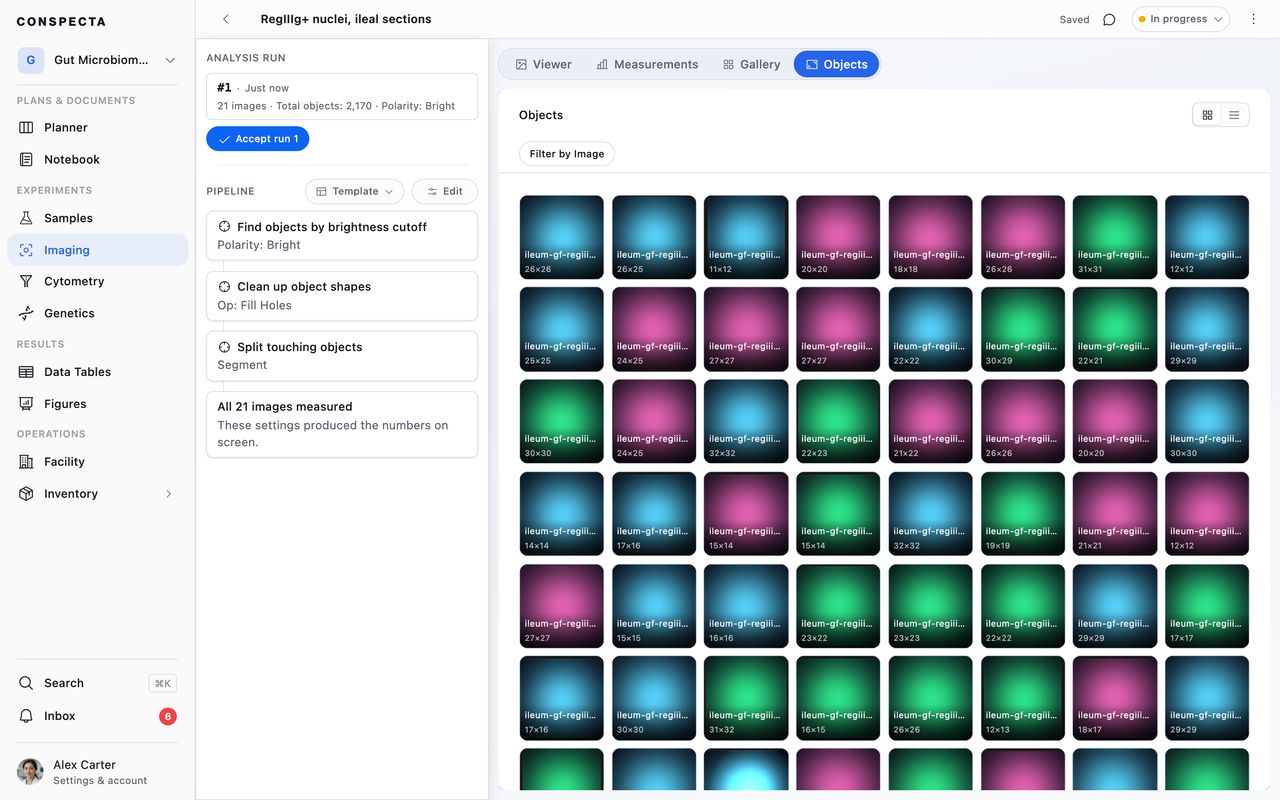
Task: Click 'Find objects by brightness cutoff' step
Action: coord(342,235)
